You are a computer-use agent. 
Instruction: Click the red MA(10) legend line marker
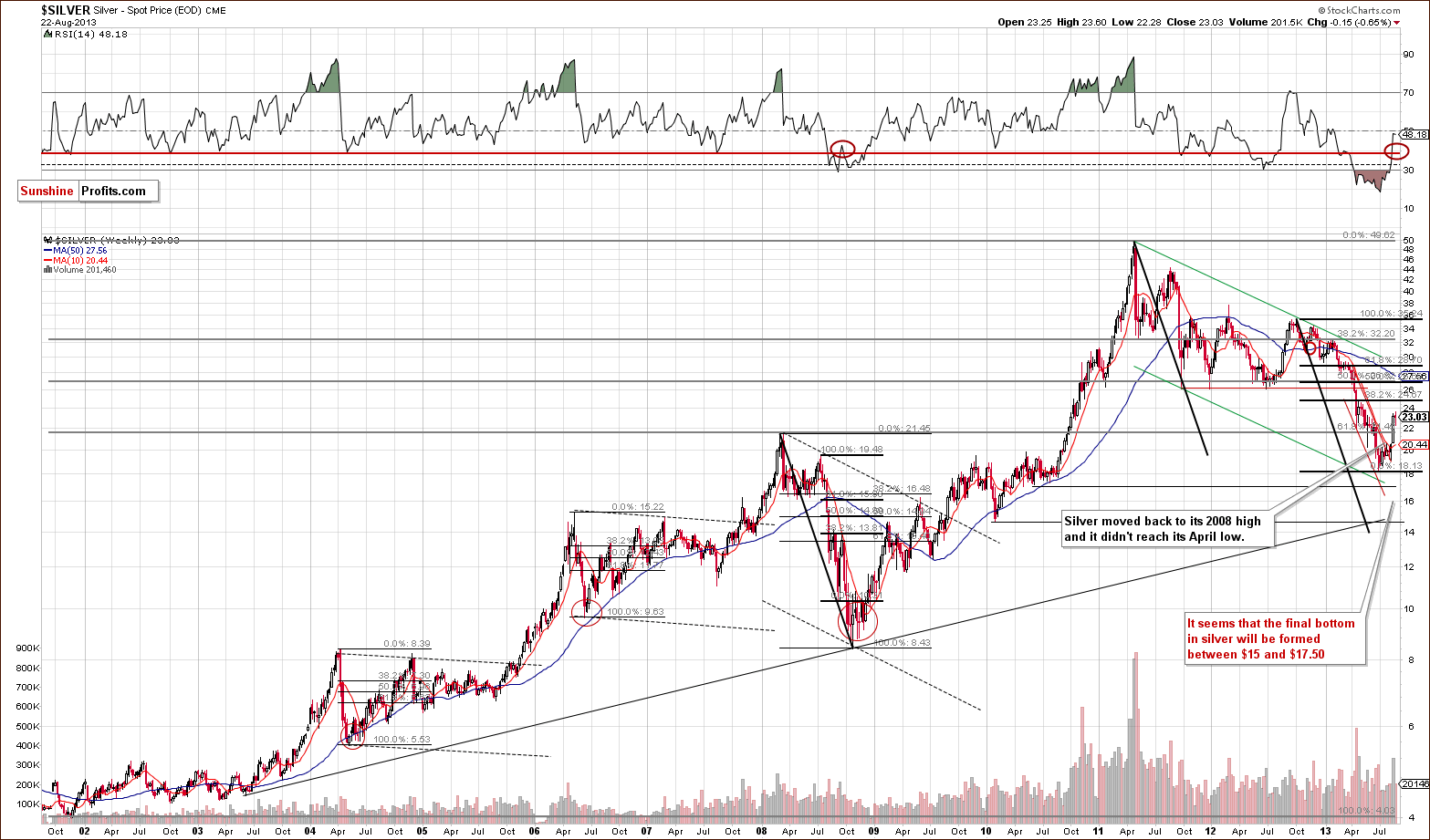(47, 260)
